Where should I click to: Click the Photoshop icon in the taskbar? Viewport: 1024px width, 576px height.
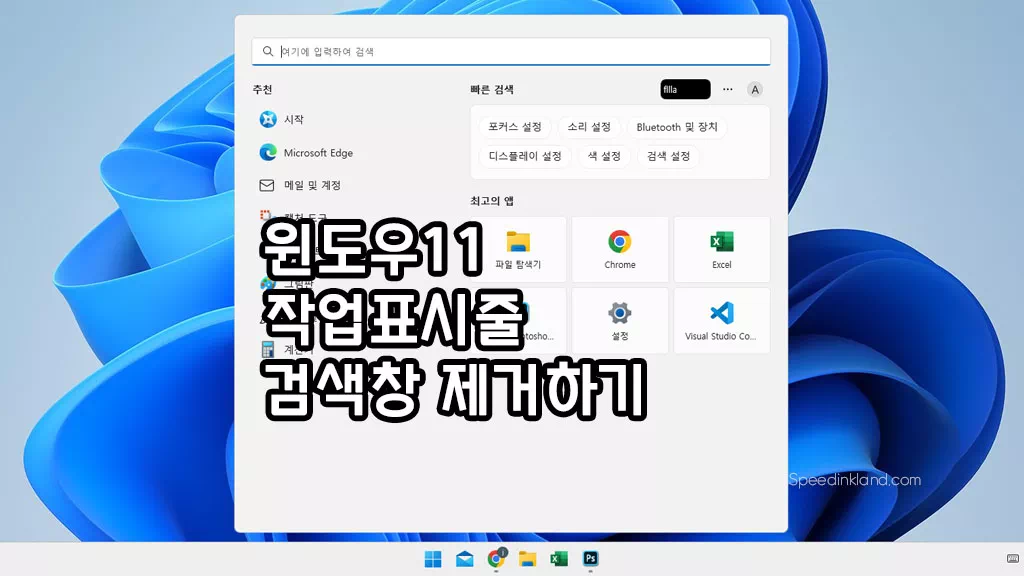pos(591,559)
